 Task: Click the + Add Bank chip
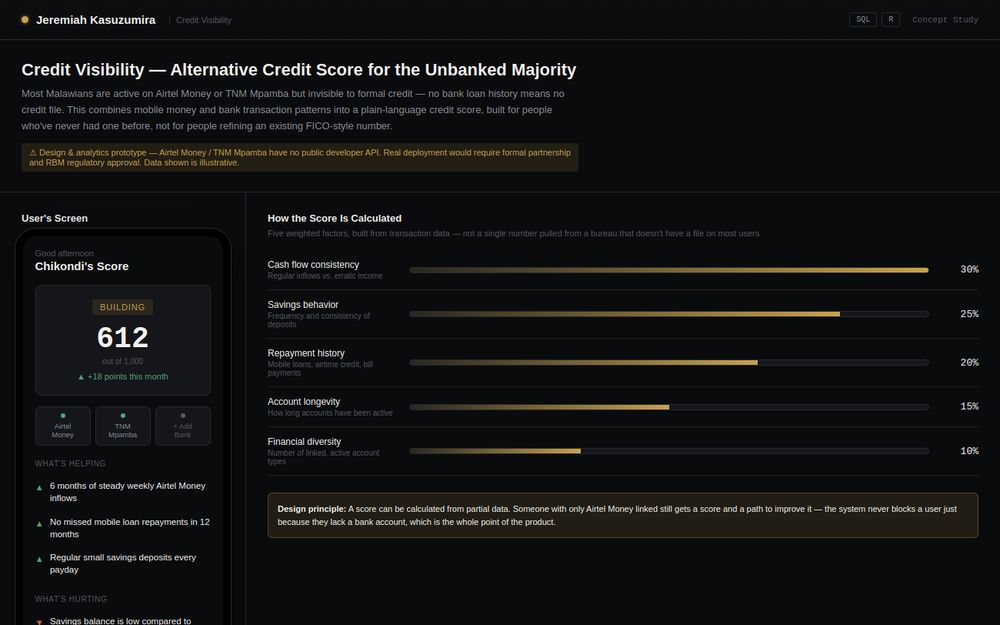182,425
